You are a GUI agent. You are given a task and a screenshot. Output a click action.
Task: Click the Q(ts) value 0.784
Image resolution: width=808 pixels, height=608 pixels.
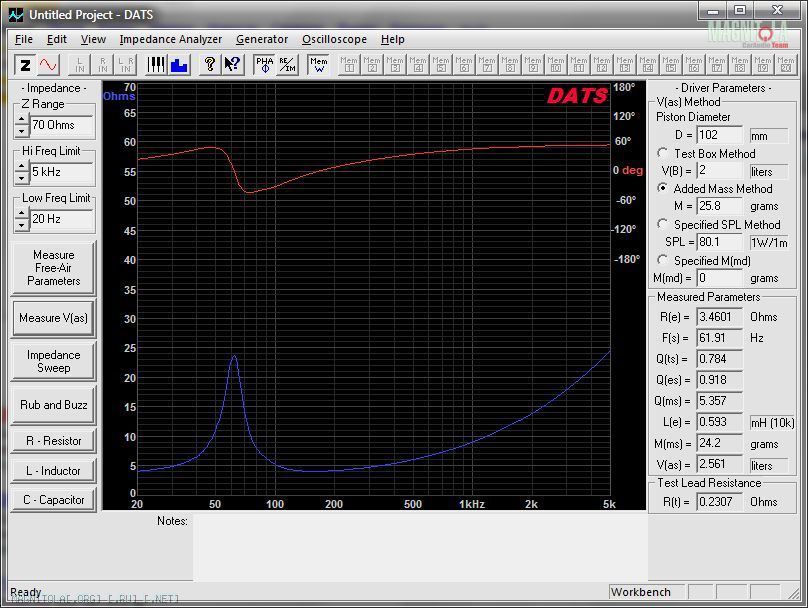tap(719, 359)
